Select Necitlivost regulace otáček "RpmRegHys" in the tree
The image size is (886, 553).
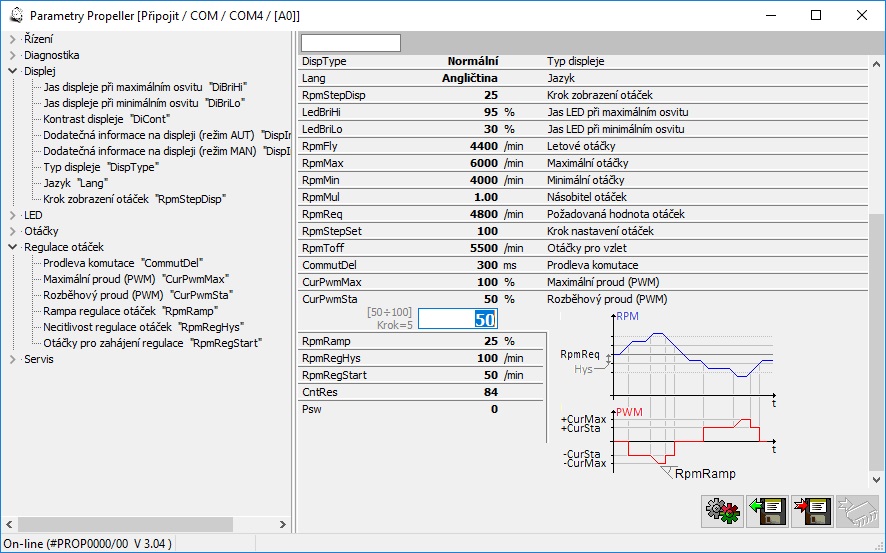click(x=144, y=327)
